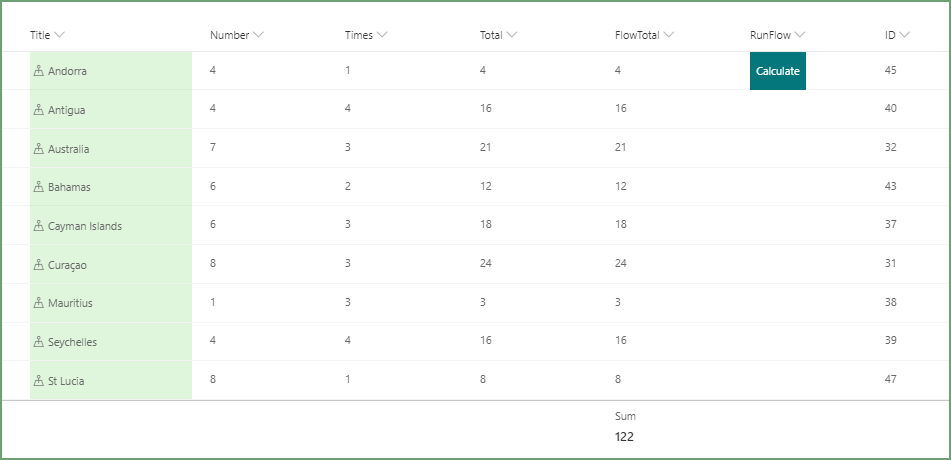Click the icon beside Mauritius title
This screenshot has width=951, height=460.
(39, 303)
